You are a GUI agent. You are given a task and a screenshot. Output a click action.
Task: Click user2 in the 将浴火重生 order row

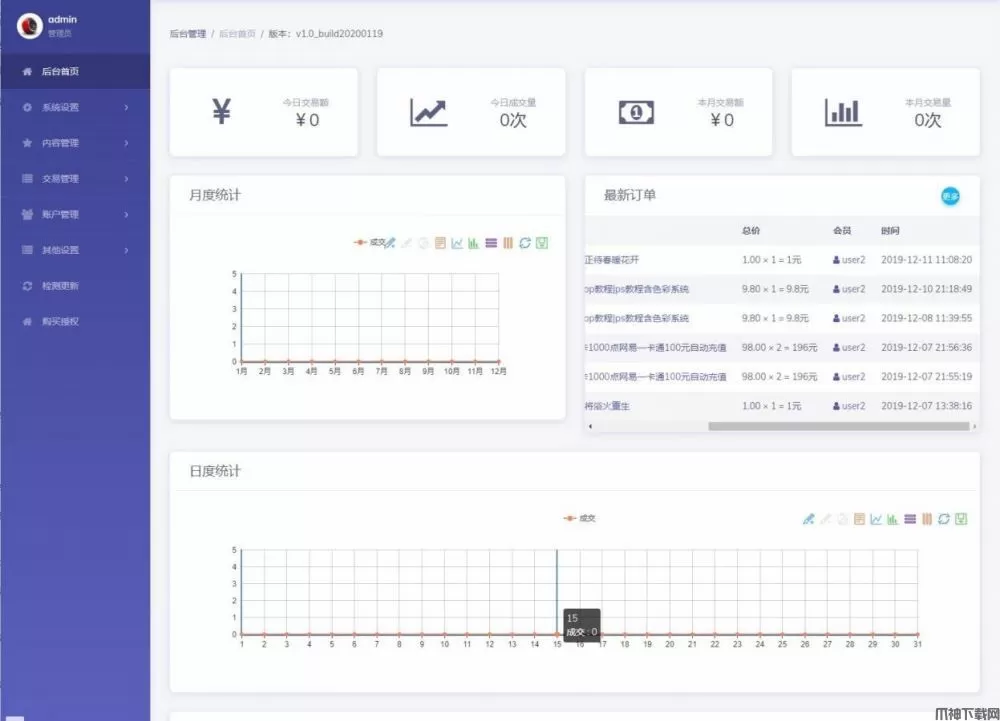tap(849, 405)
